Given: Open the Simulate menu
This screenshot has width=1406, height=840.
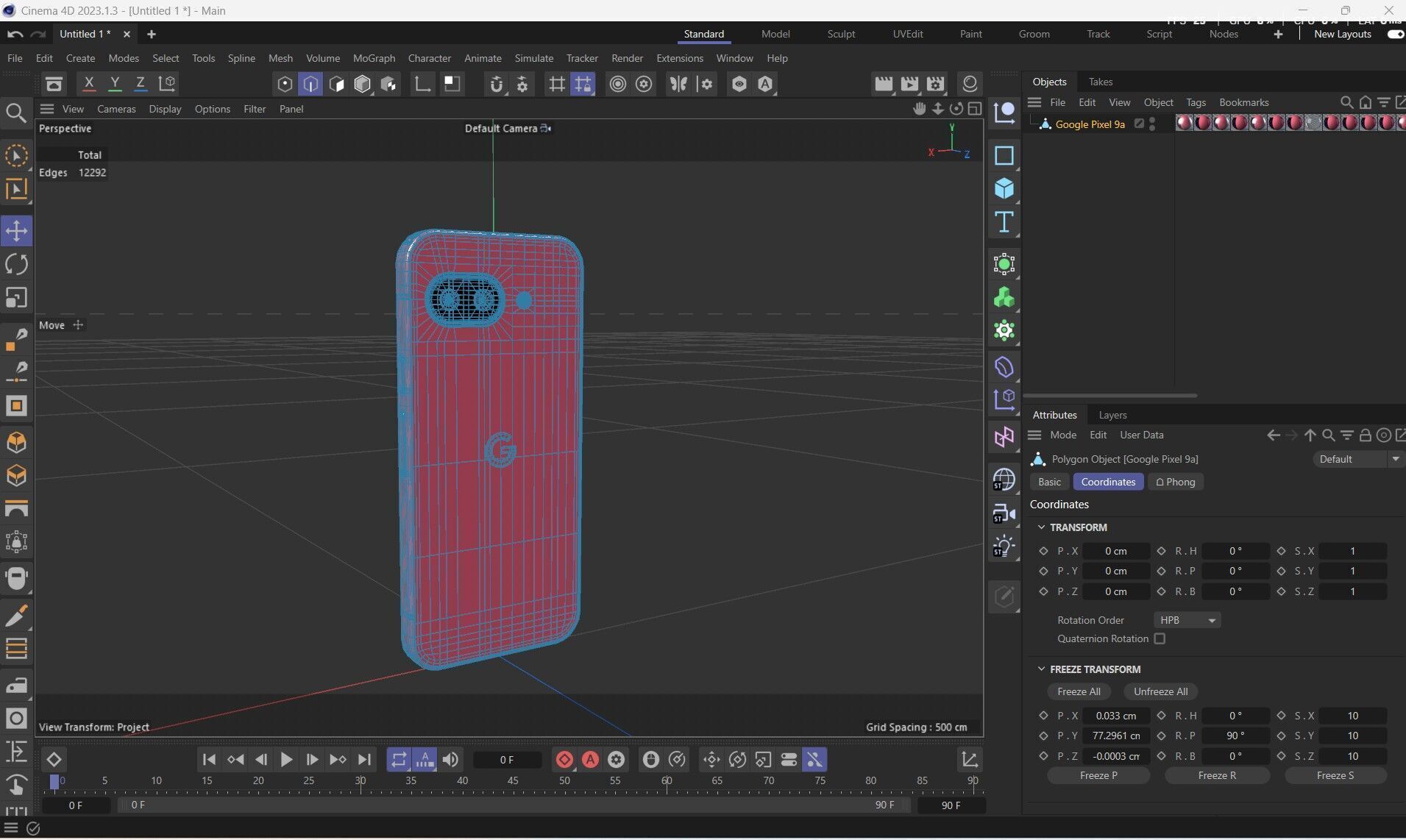Looking at the screenshot, I should pos(533,58).
